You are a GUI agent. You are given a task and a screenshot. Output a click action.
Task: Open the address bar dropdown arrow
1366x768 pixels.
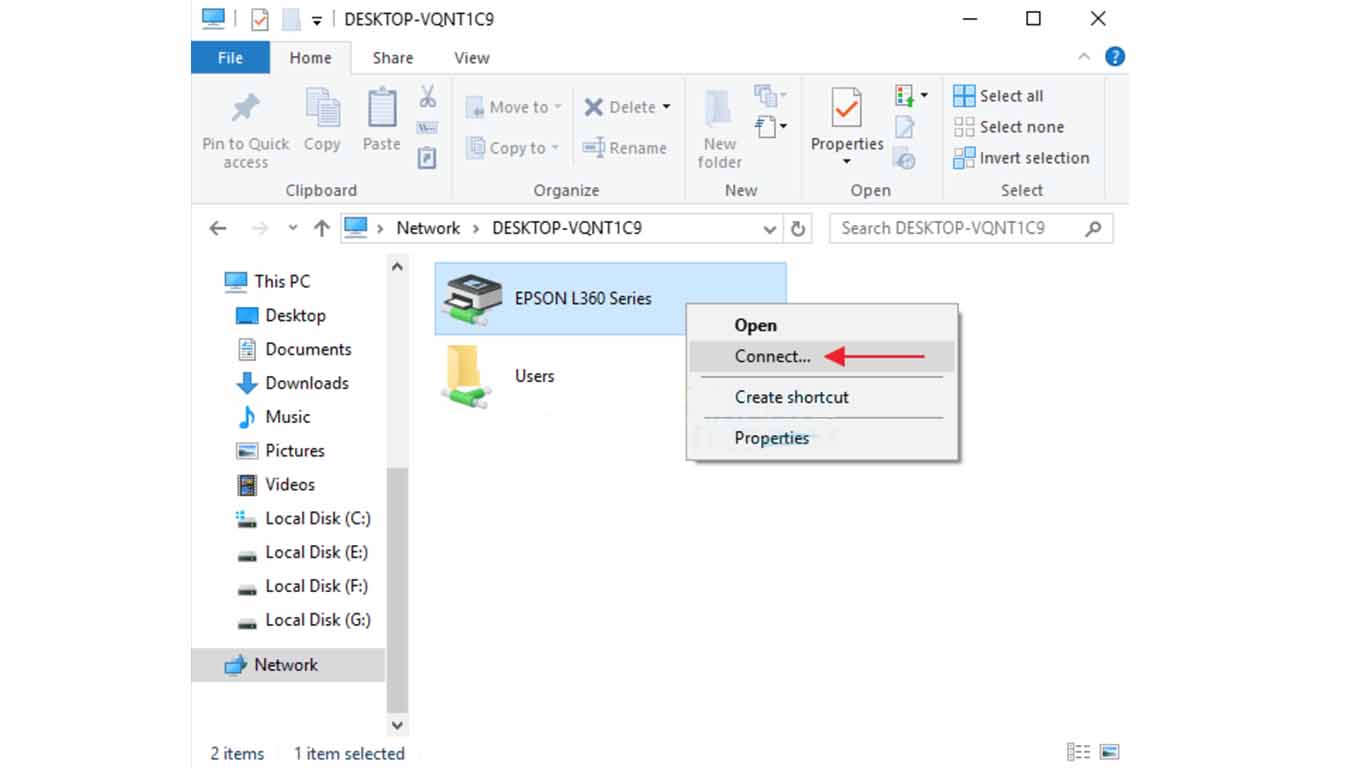[x=769, y=228]
